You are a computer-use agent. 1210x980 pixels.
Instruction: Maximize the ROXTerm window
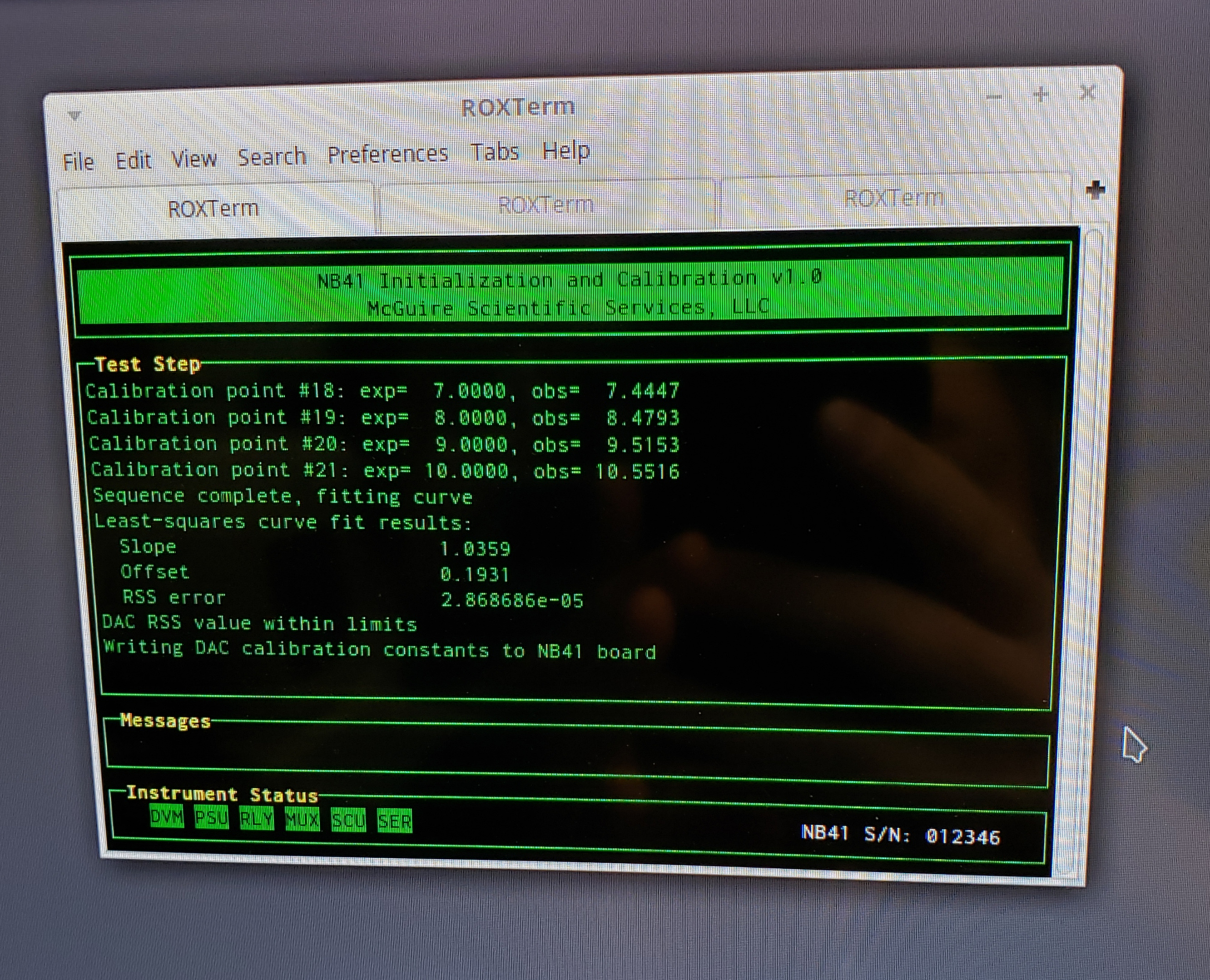pyautogui.click(x=1041, y=94)
